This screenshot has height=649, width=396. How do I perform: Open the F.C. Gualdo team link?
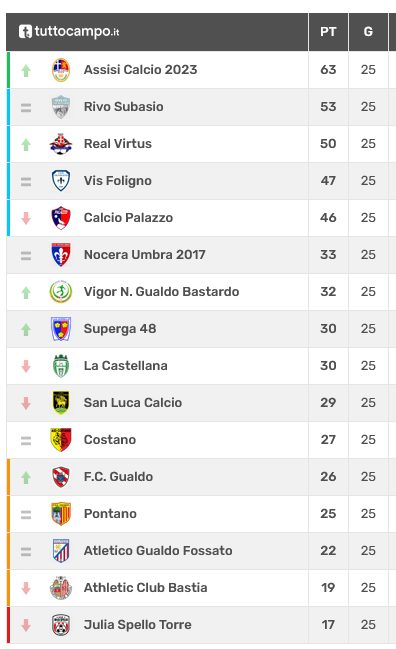(118, 476)
